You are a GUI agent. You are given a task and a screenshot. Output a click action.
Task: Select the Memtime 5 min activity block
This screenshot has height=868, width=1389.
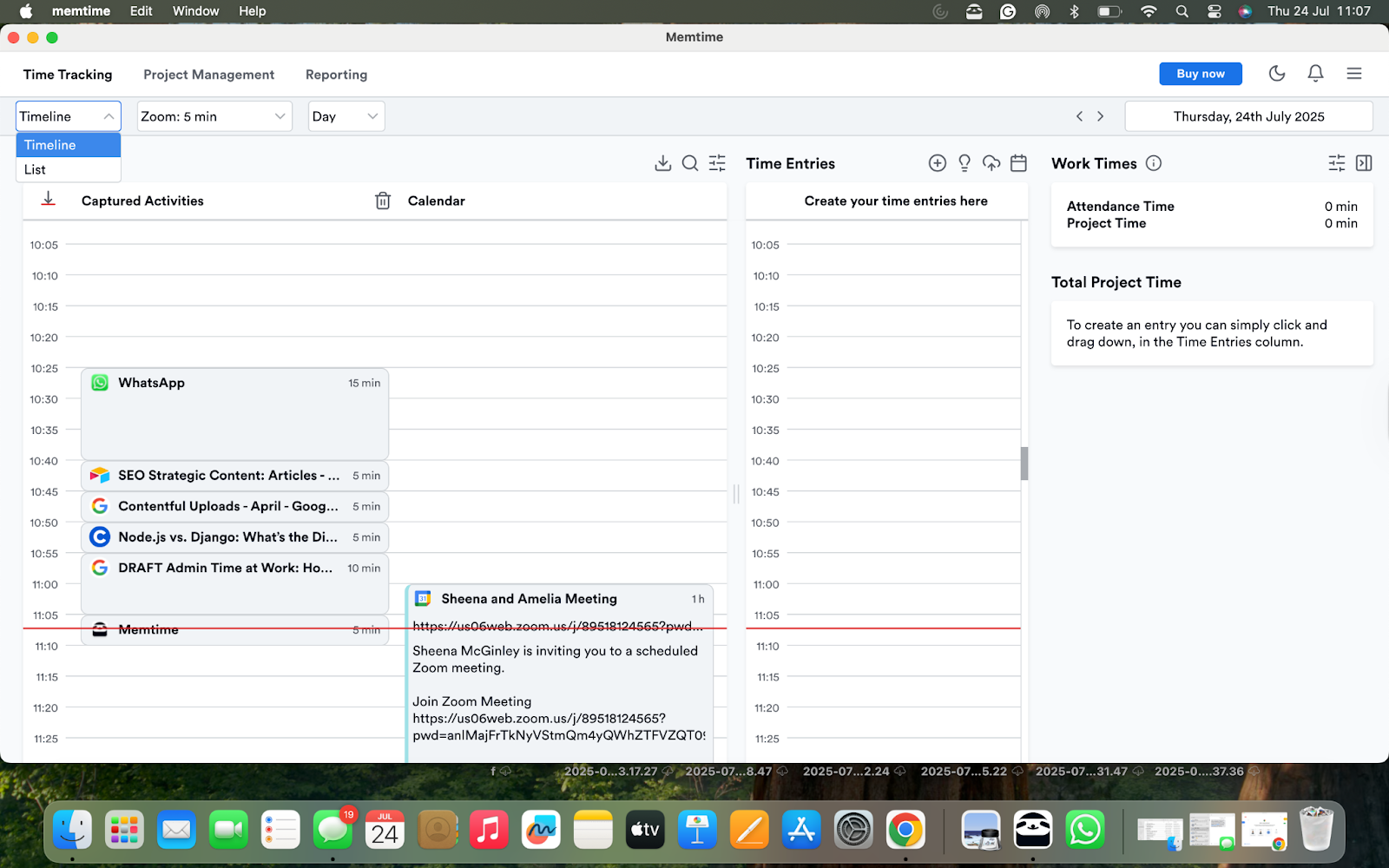[234, 630]
